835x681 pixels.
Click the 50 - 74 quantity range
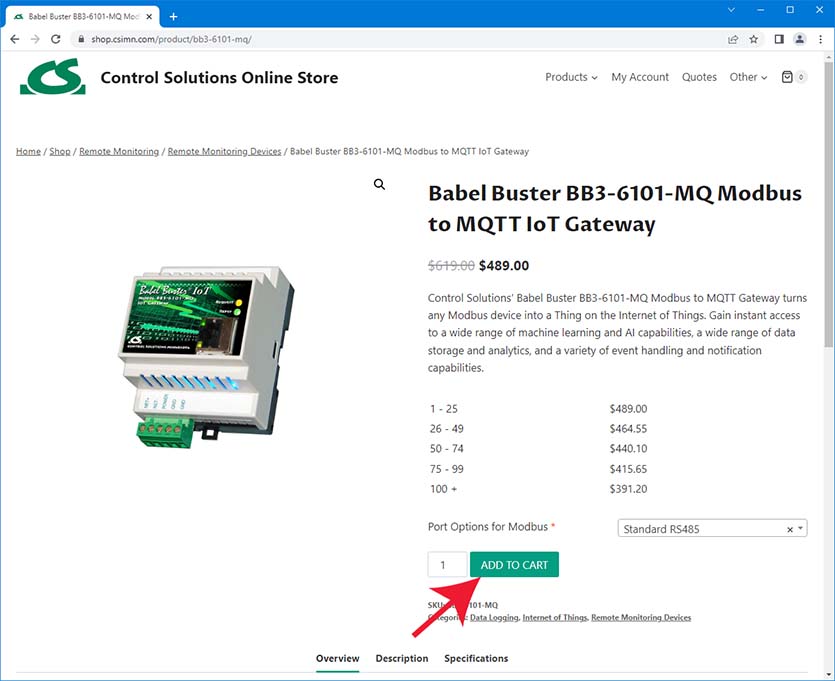point(446,448)
